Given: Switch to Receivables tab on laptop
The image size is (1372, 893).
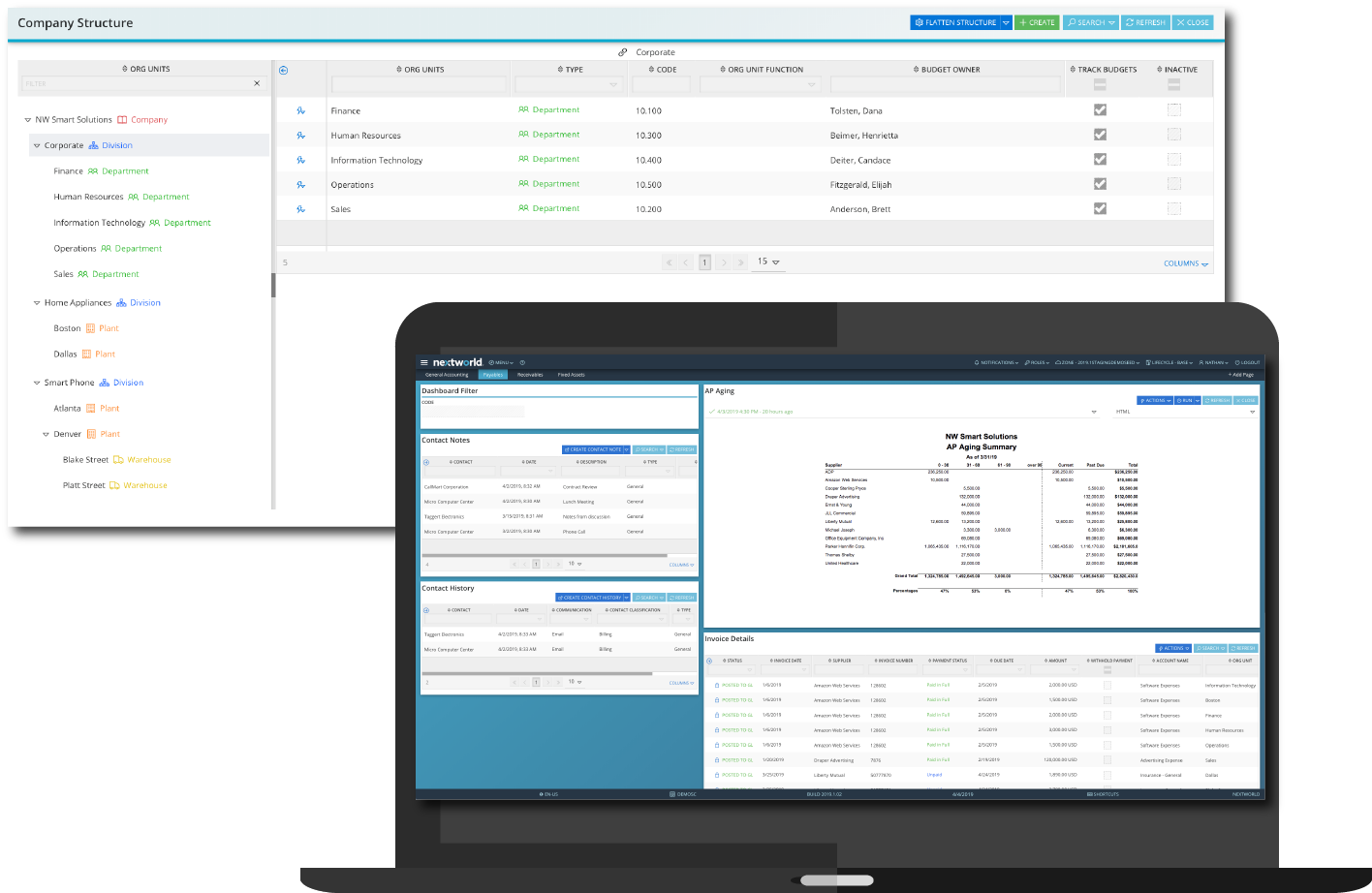Looking at the screenshot, I should coord(530,375).
